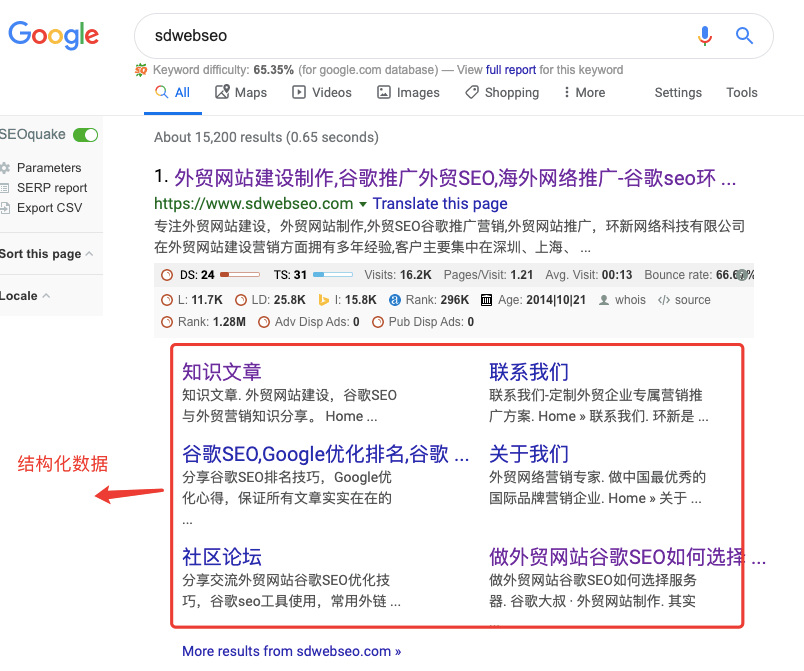This screenshot has width=804, height=671.
Task: Open the whois lookup
Action: click(630, 300)
